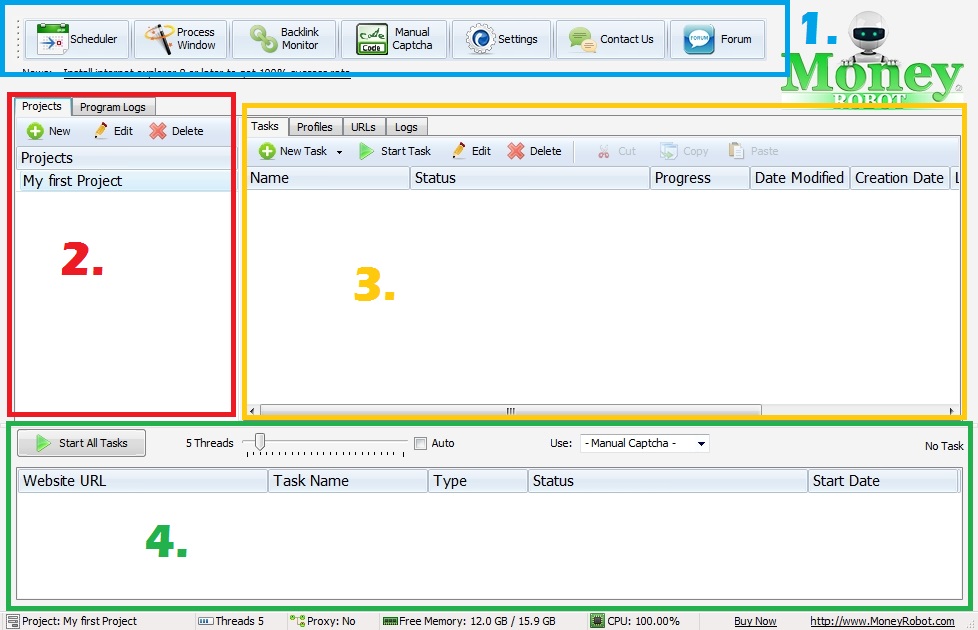Image resolution: width=978 pixels, height=630 pixels.
Task: Switch to the Program Logs tab
Action: coord(113,107)
